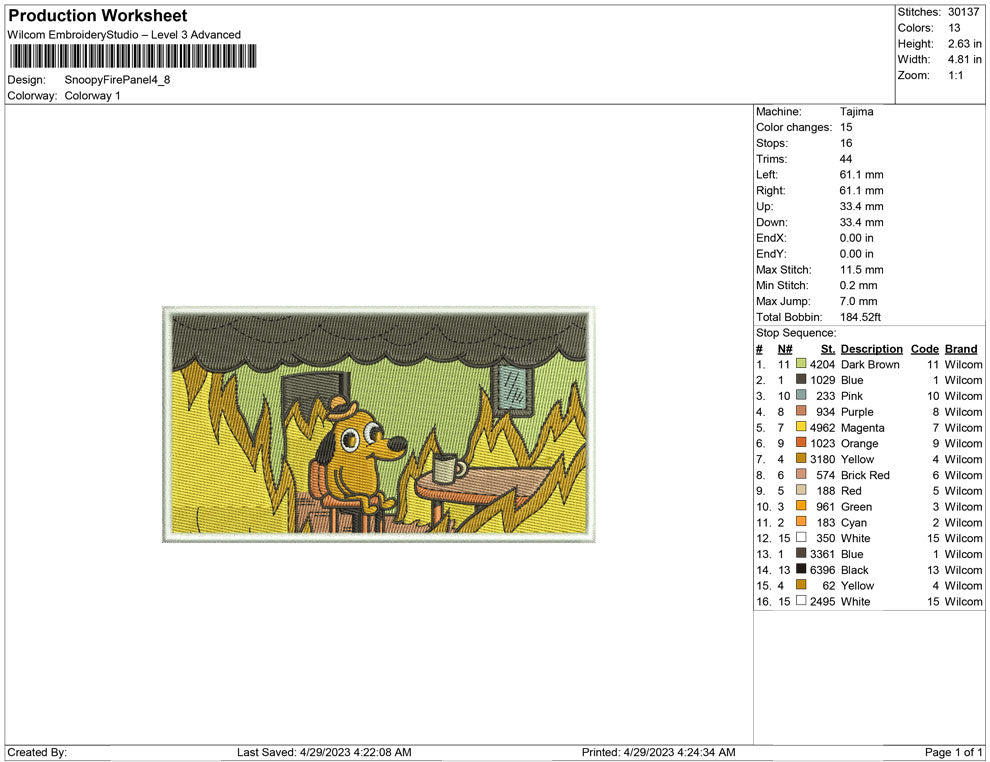Click the design name SnoopyFirePanel4_8
This screenshot has height=762, width=990.
117,80
